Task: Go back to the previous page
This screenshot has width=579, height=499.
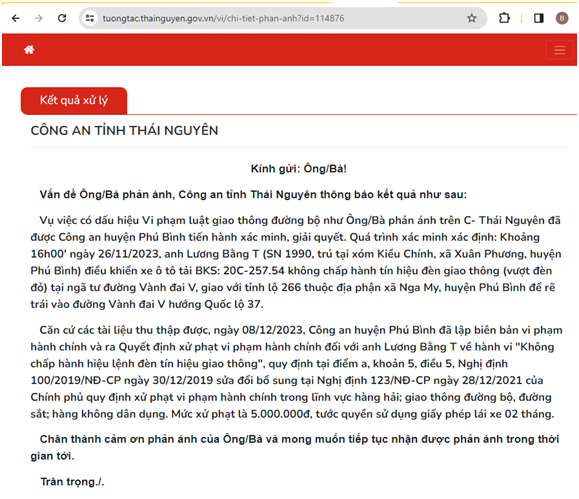Action: pos(16,18)
